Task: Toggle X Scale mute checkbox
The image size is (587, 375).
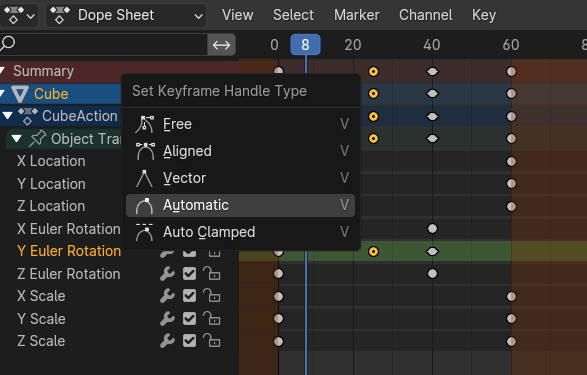Action: [x=189, y=296]
